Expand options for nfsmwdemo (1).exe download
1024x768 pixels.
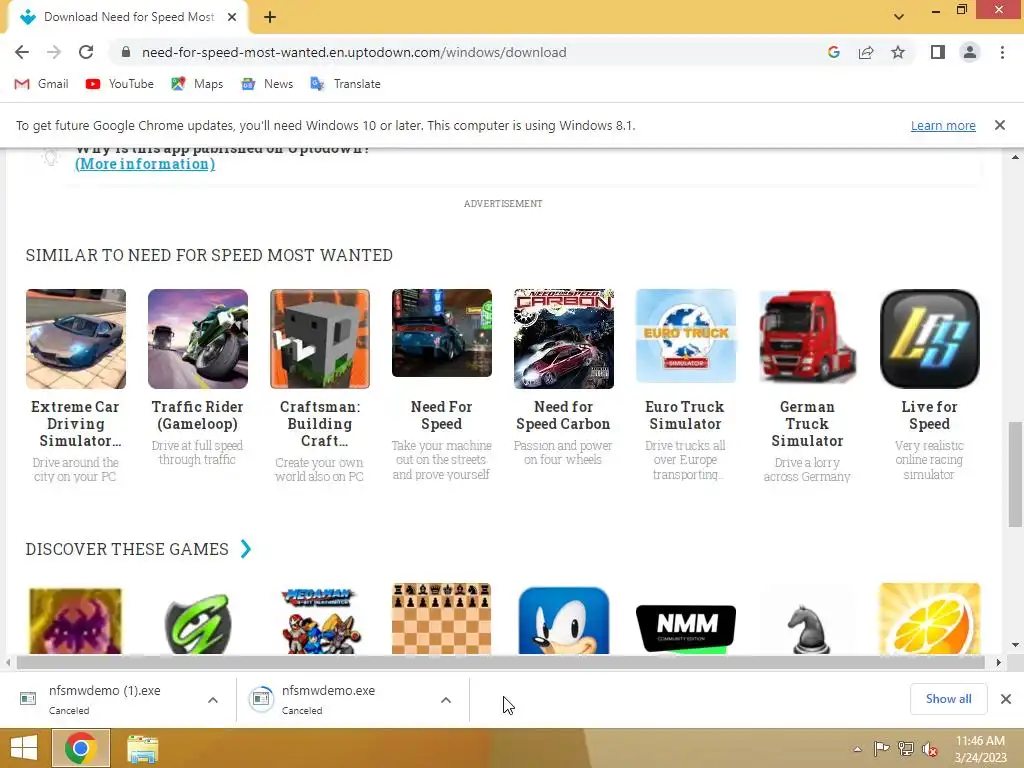pyautogui.click(x=213, y=700)
